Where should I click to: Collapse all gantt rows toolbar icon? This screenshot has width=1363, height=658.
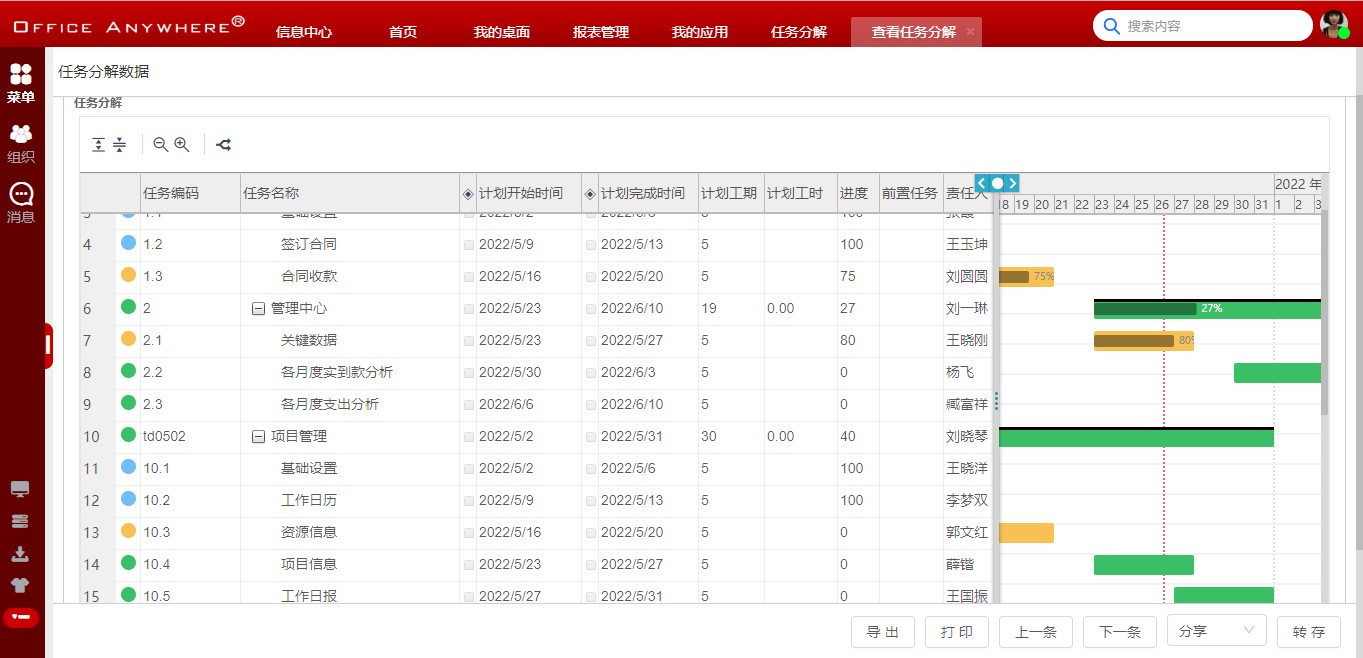point(120,145)
